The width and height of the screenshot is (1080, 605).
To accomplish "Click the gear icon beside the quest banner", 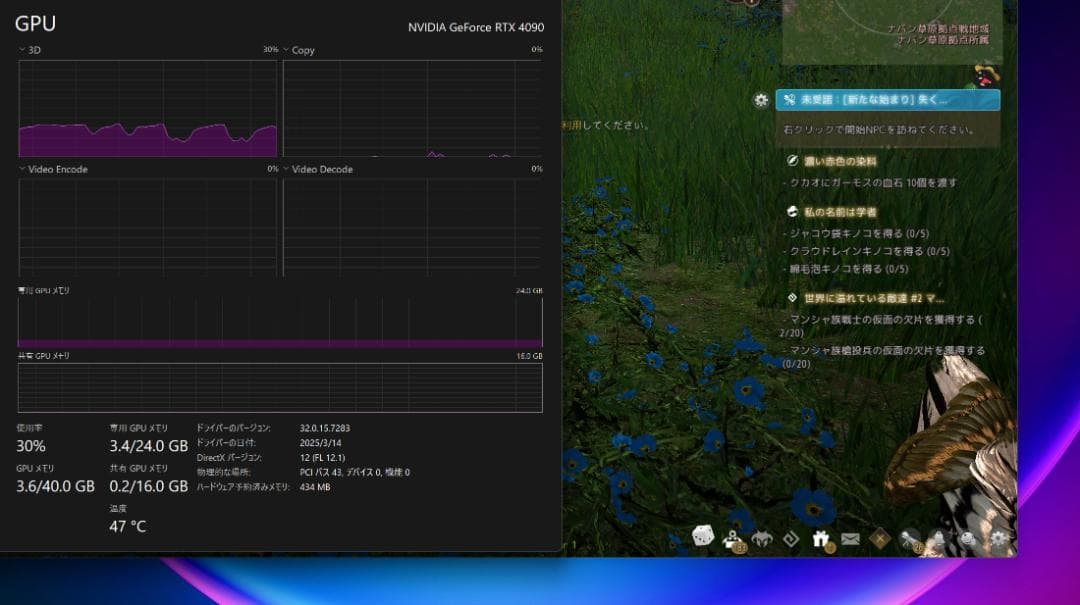I will point(761,100).
